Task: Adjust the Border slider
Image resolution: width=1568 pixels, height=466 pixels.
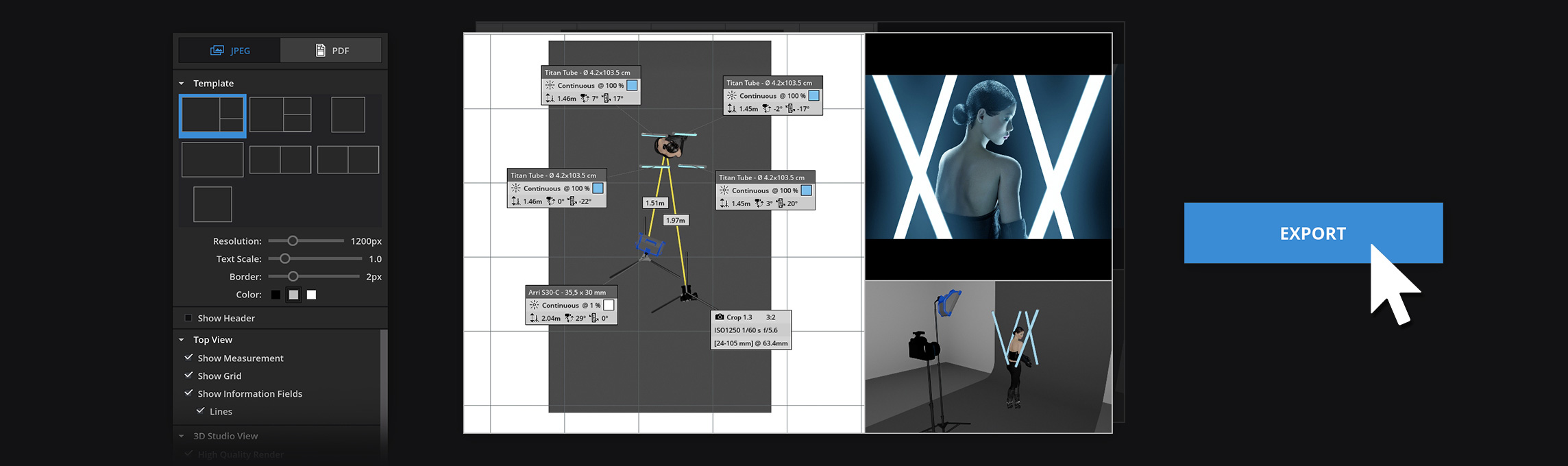Action: (x=293, y=276)
